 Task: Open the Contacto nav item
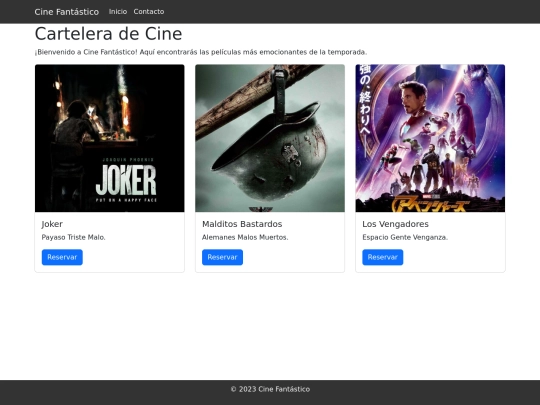(149, 12)
